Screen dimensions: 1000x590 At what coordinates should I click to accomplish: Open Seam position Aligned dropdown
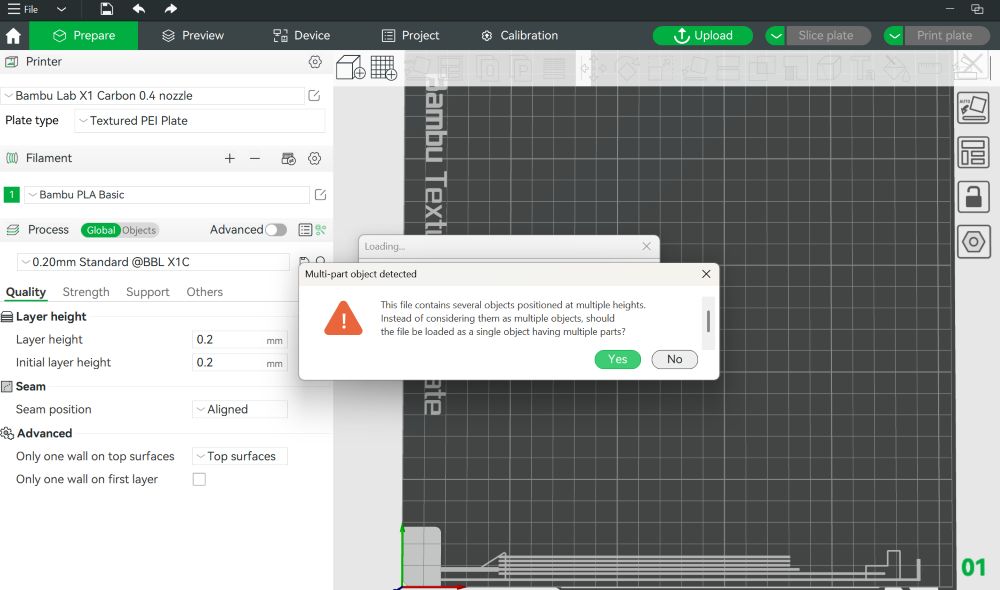click(240, 409)
